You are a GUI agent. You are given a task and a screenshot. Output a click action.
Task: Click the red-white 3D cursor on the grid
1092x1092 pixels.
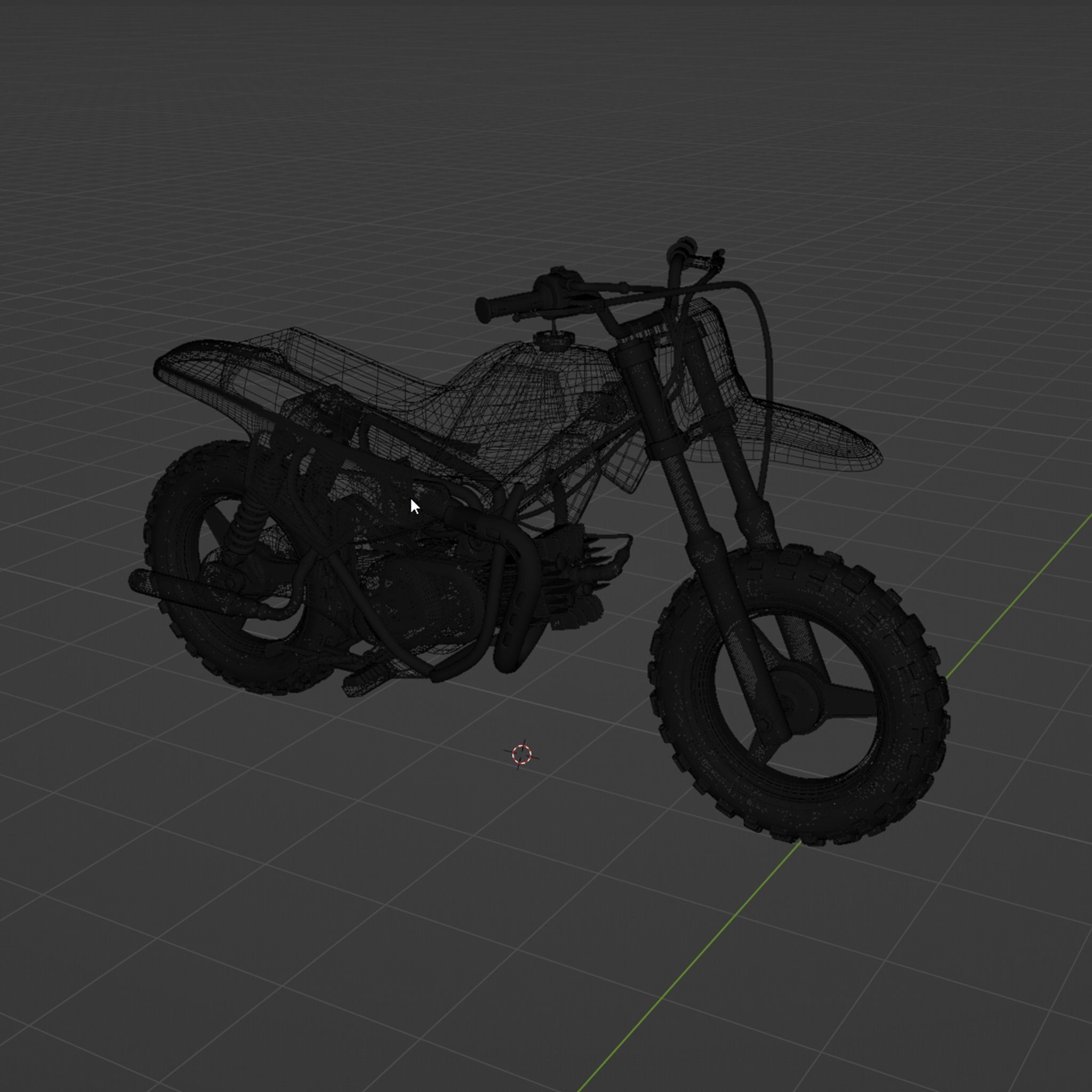[x=521, y=754]
